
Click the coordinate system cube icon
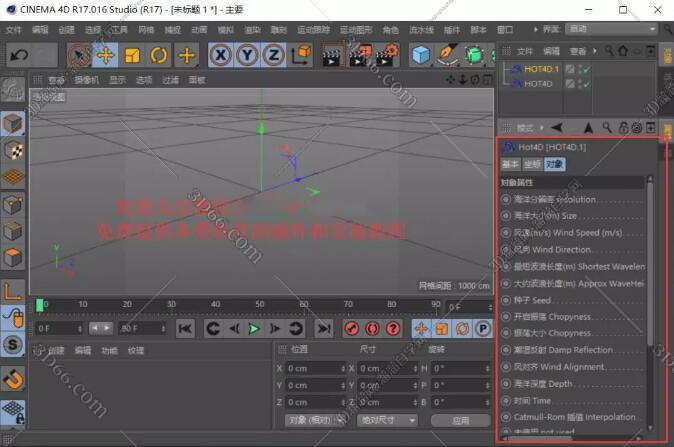(301, 55)
